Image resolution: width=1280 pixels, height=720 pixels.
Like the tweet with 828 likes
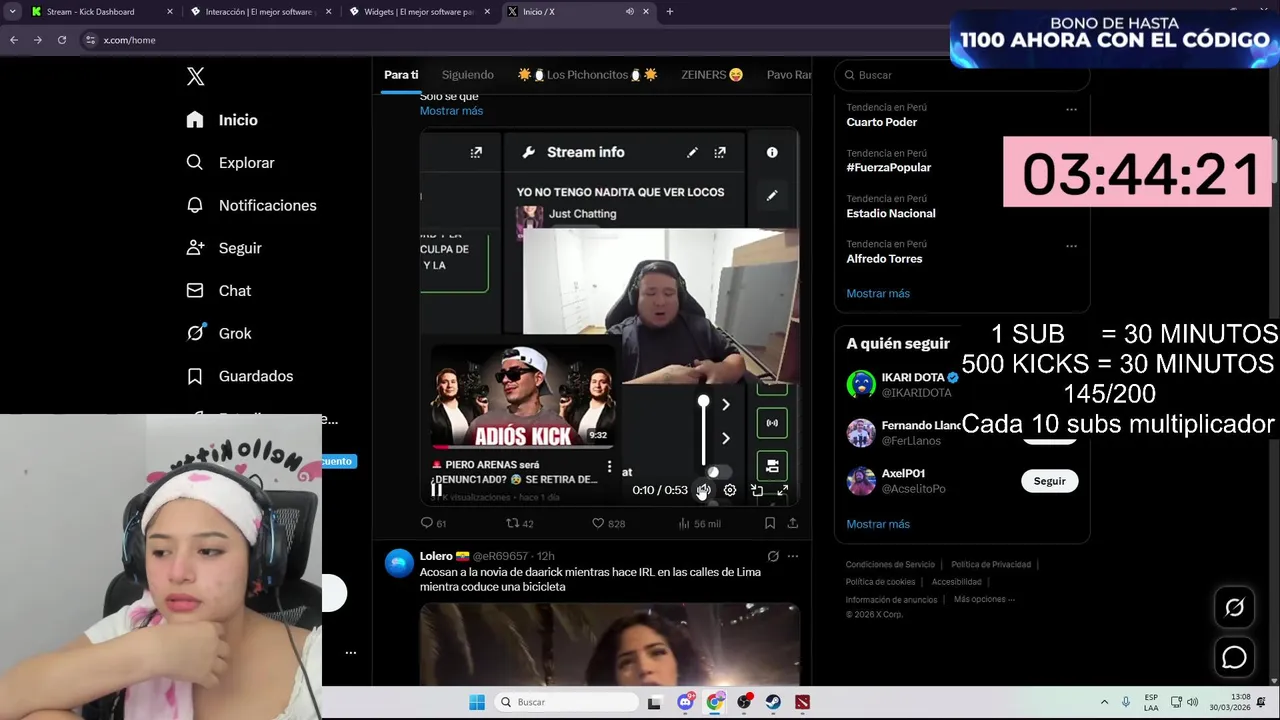coord(608,523)
